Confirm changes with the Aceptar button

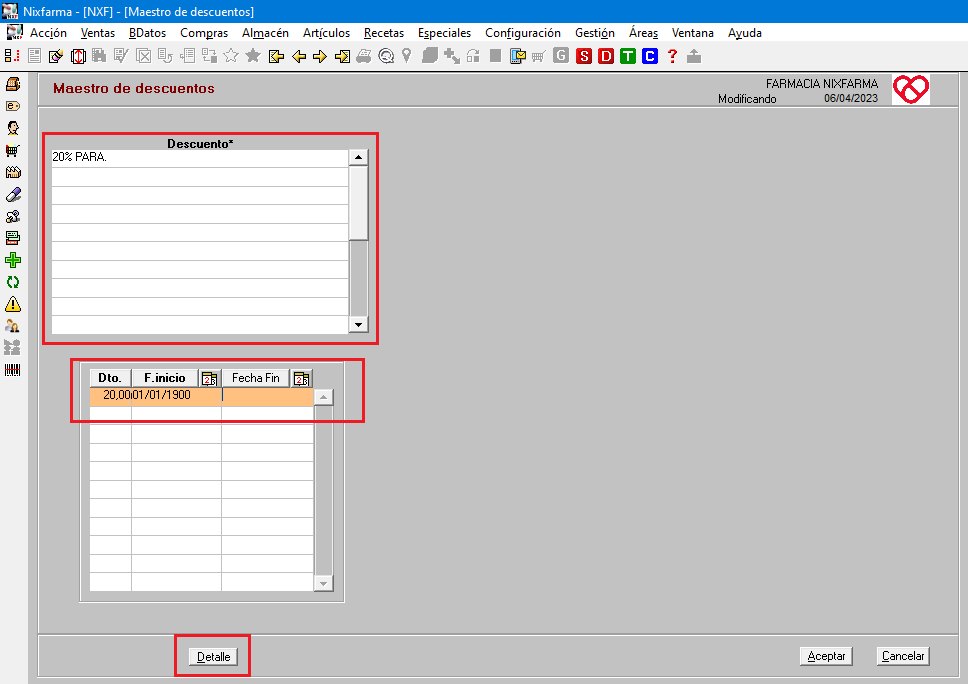(826, 656)
